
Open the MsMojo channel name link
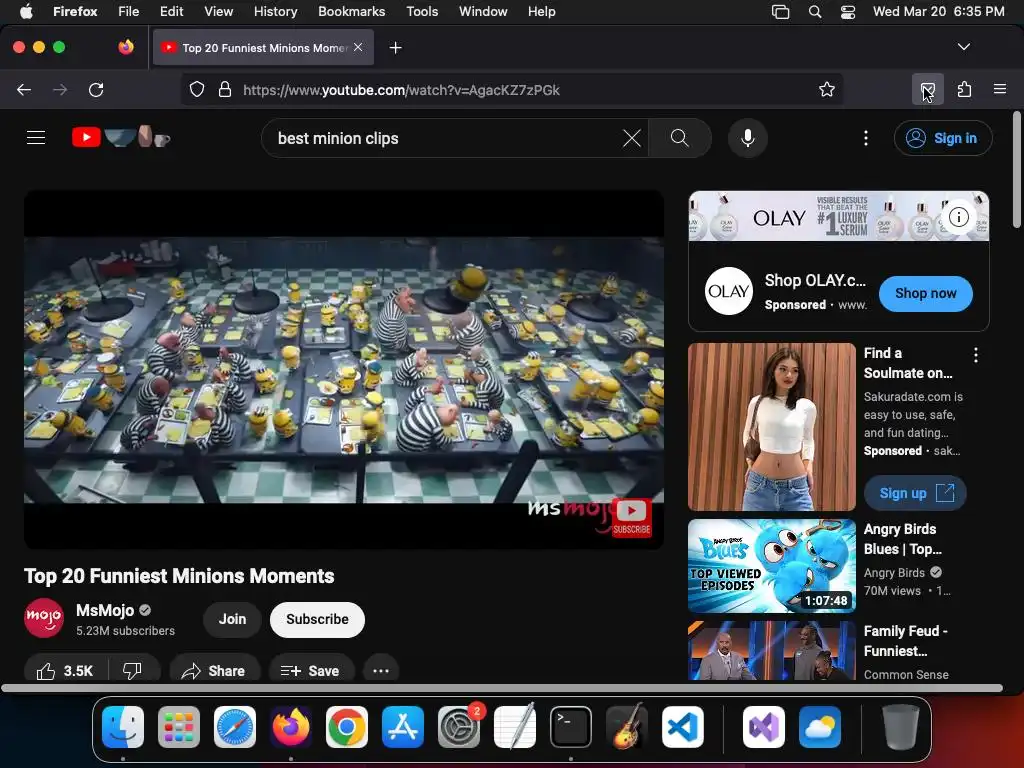click(105, 610)
